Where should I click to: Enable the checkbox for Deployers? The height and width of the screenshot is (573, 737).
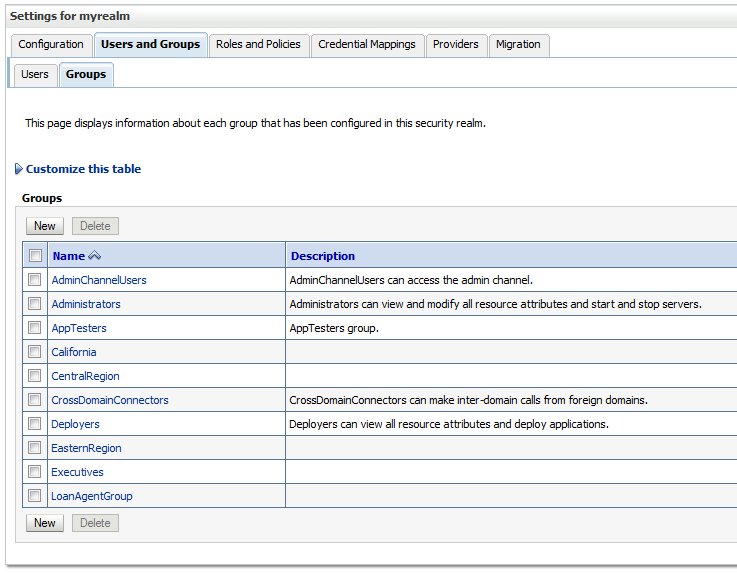tap(35, 424)
